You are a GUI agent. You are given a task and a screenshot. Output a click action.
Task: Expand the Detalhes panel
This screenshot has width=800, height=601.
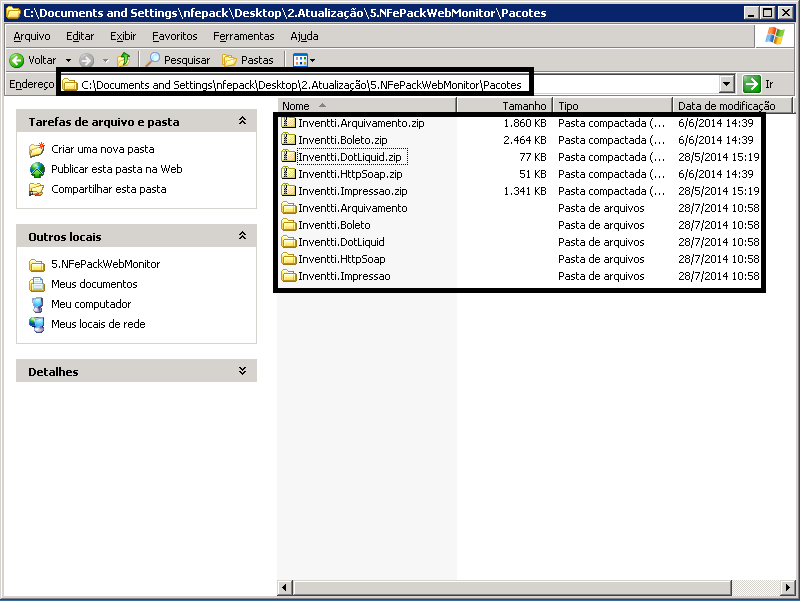pyautogui.click(x=242, y=371)
